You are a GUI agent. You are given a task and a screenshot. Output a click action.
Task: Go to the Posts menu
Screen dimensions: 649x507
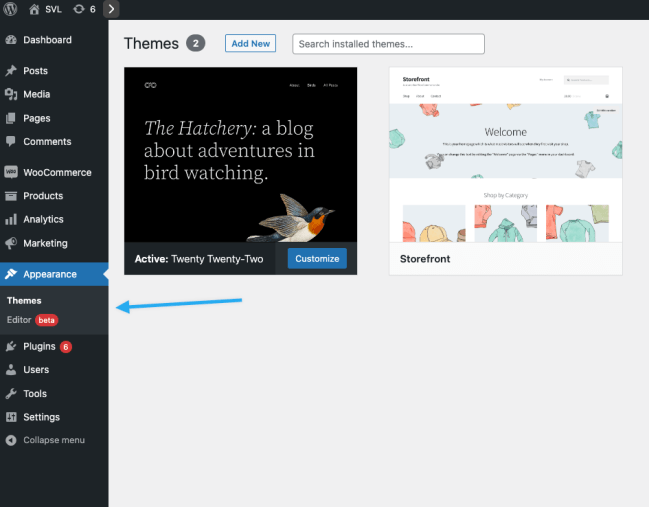(35, 71)
